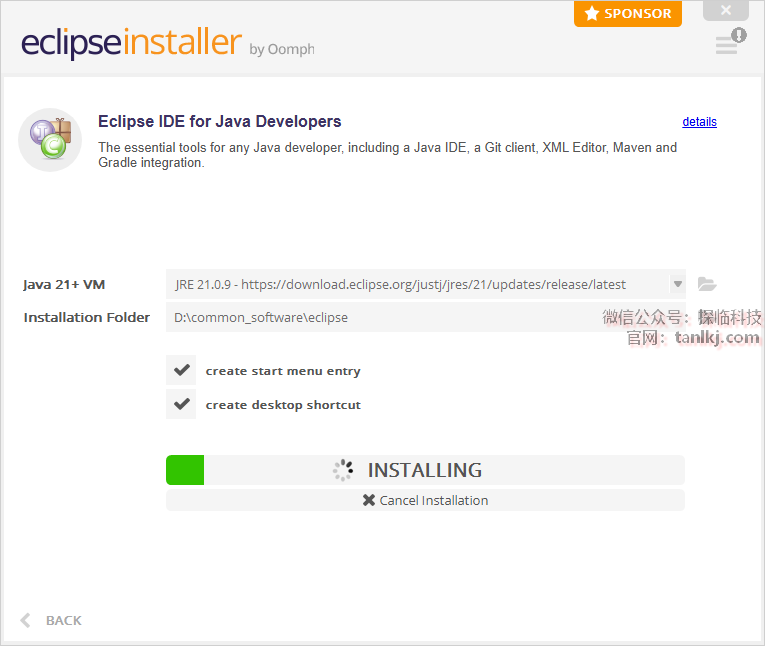The height and width of the screenshot is (646, 765).
Task: Close the Eclipse installer window
Action: click(x=725, y=10)
